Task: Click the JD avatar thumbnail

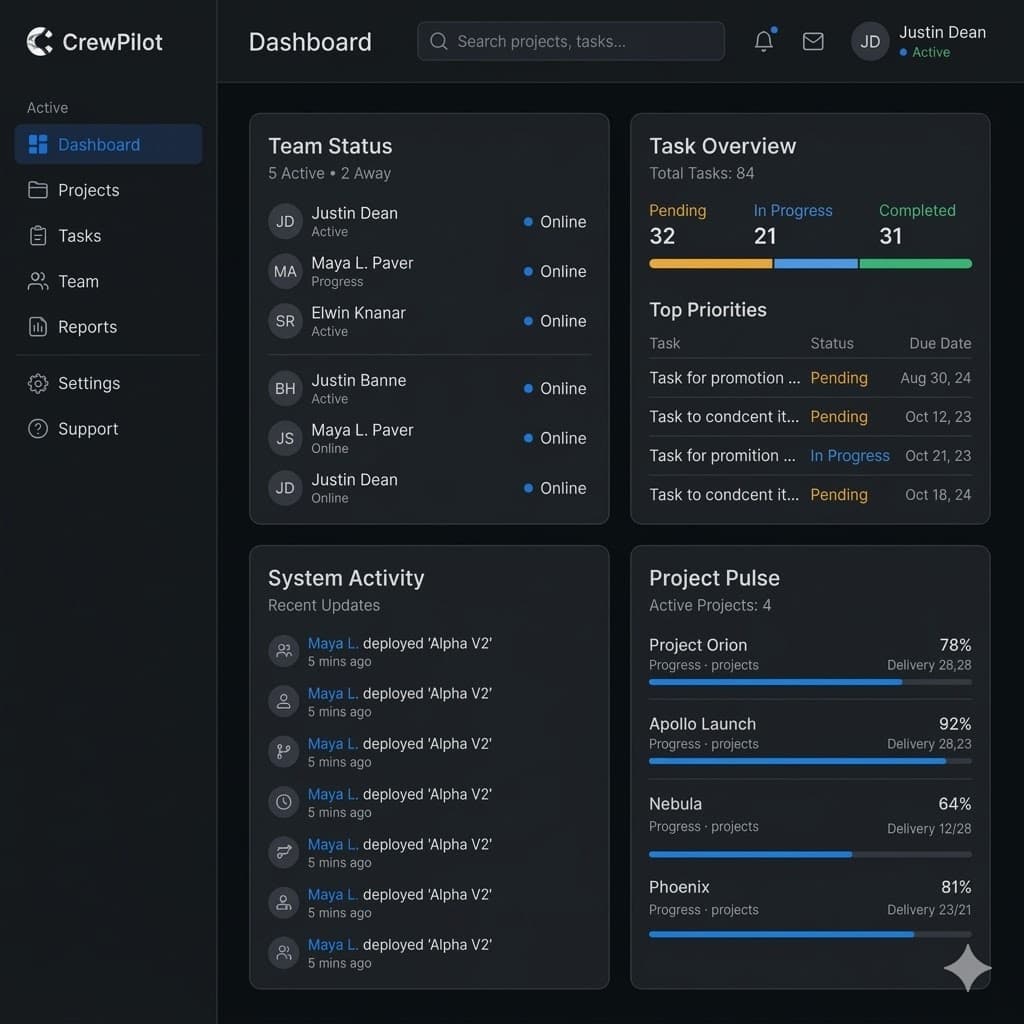Action: [869, 41]
